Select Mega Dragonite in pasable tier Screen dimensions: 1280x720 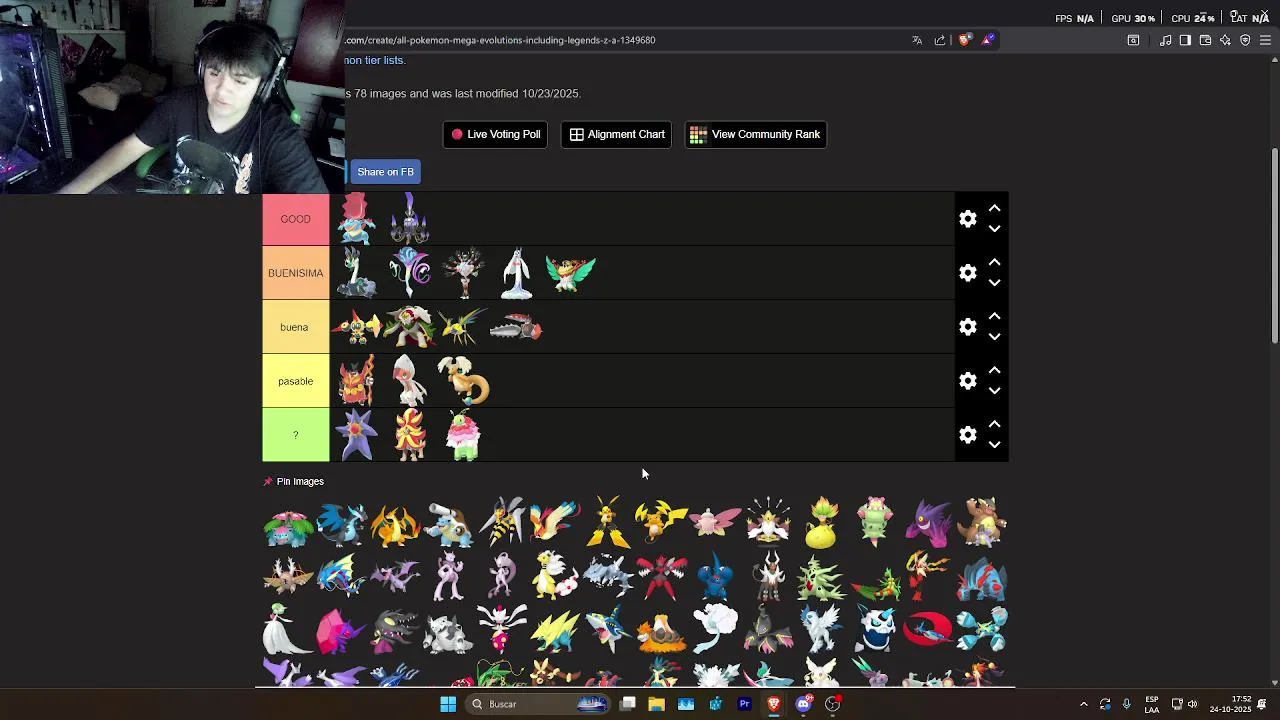tap(464, 381)
